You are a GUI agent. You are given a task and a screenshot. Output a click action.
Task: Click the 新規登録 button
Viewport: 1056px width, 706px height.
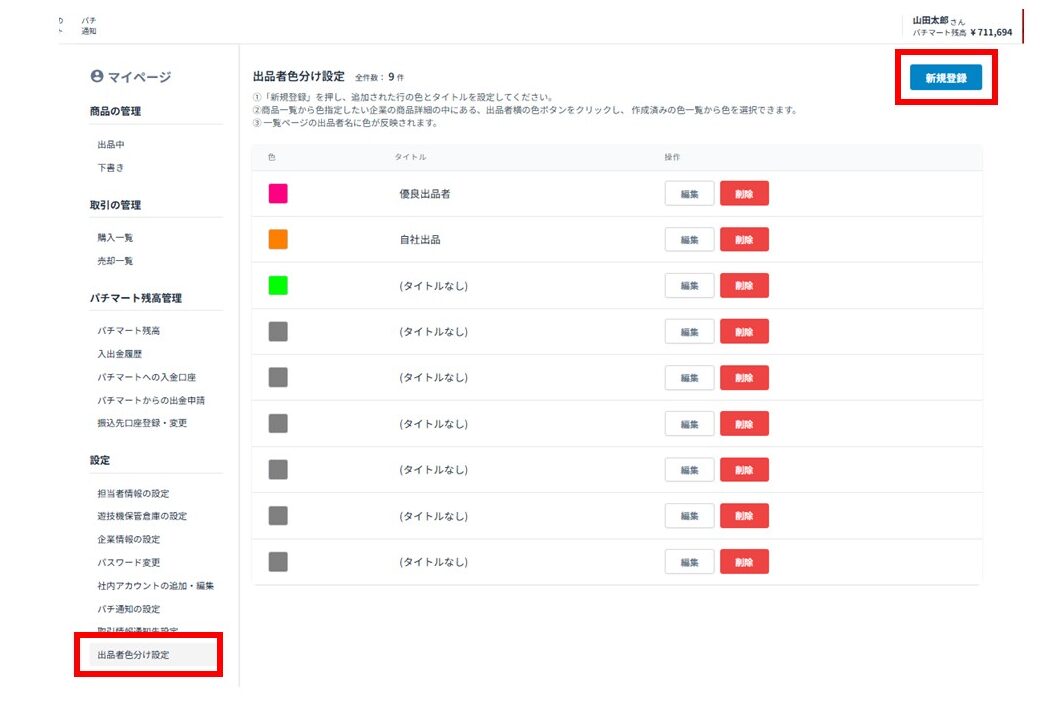(x=945, y=78)
